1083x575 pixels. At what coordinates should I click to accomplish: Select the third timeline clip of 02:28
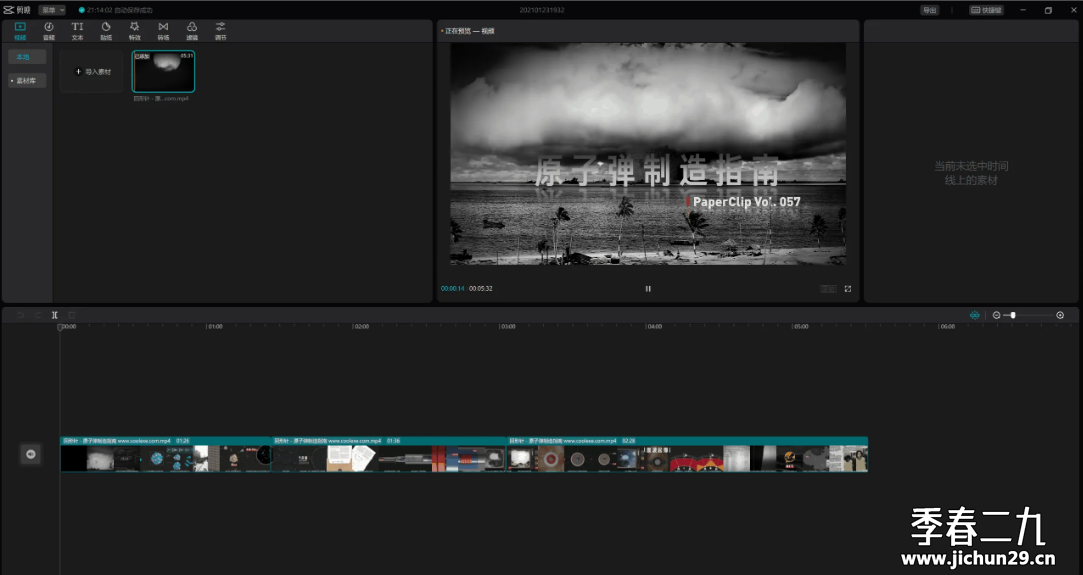tap(687, 454)
